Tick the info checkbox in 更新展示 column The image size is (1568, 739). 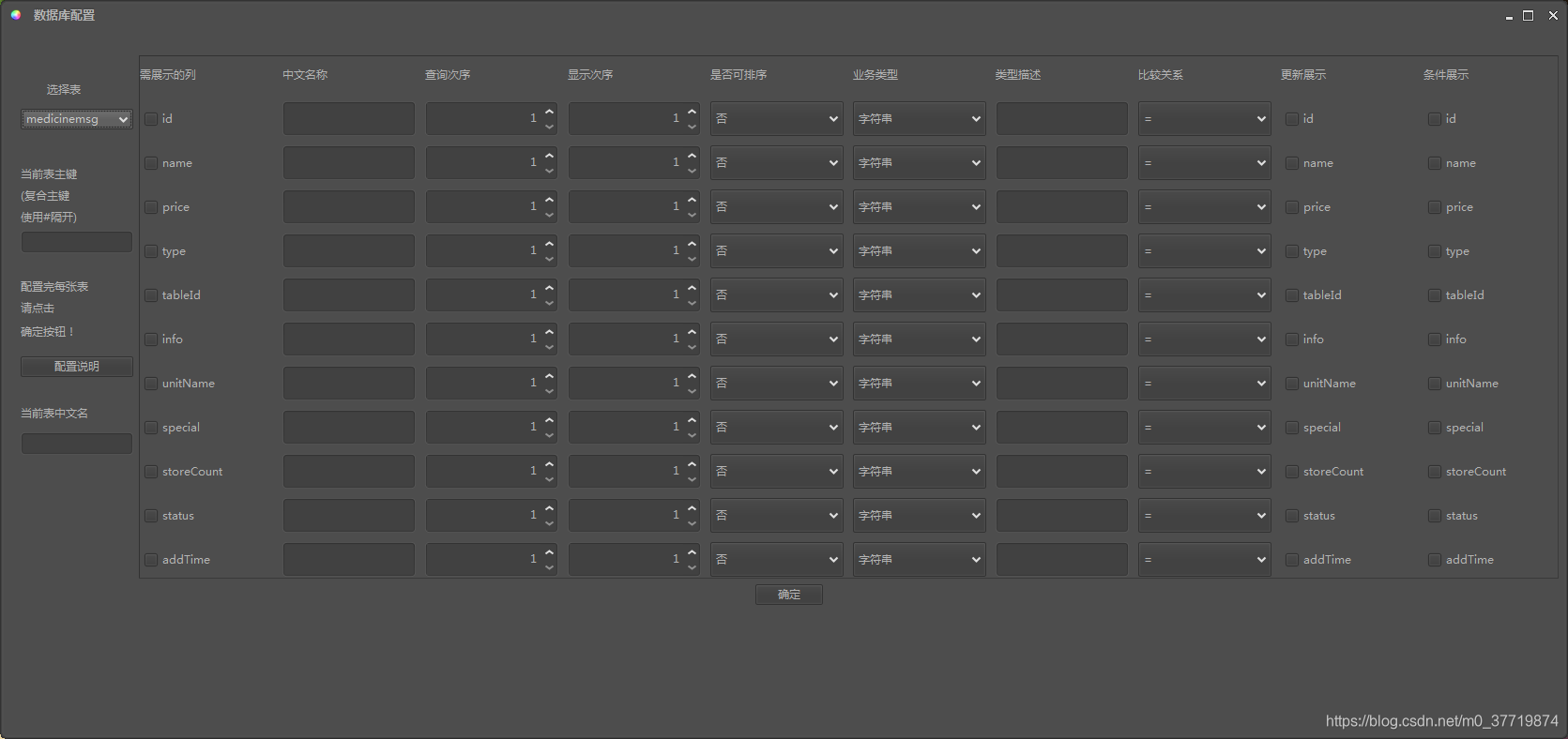point(1292,339)
